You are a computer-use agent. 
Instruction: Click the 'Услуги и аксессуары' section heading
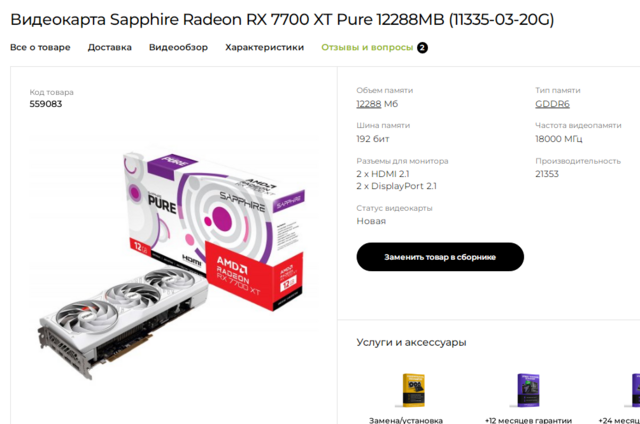tap(411, 343)
